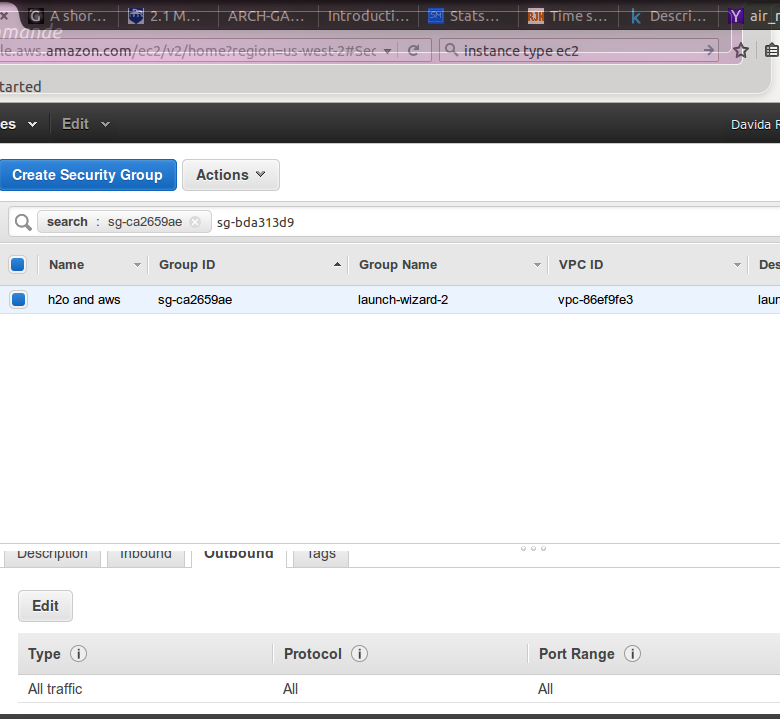
Task: Switch to the Inbound tab
Action: click(x=146, y=555)
